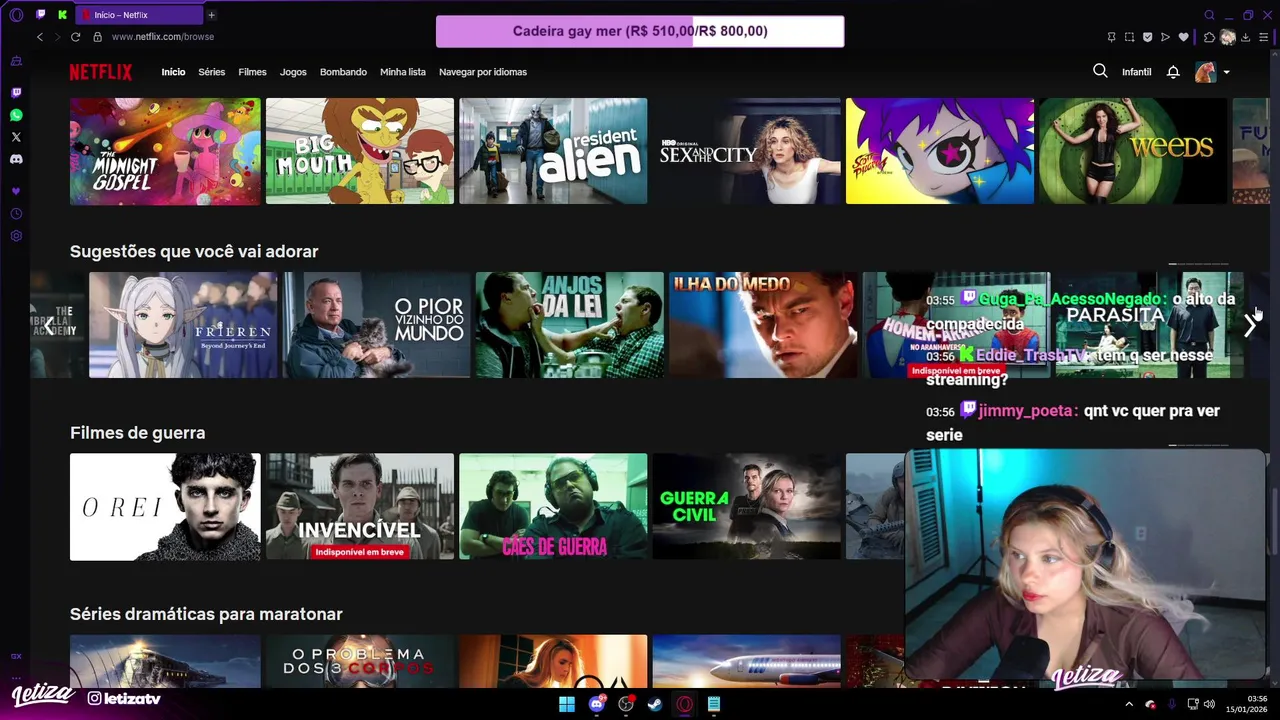1280x720 pixels.
Task: Open the Filmes menu item
Action: click(x=252, y=72)
